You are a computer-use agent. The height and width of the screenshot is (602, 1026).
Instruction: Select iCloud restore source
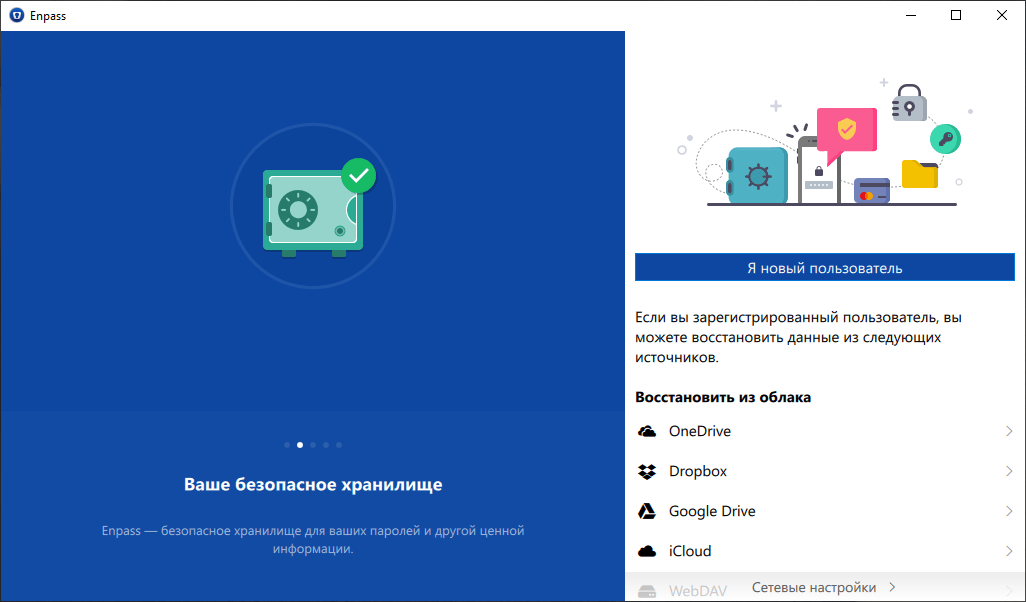[824, 551]
